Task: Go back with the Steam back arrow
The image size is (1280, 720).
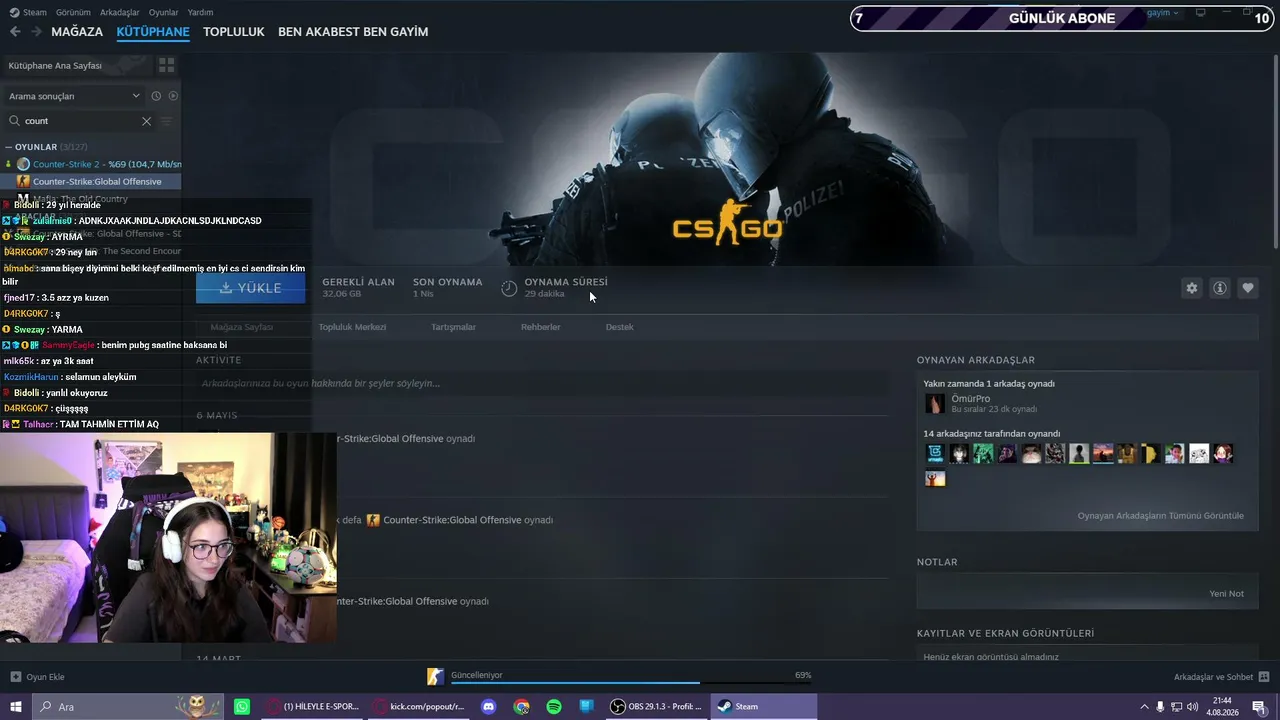Action: [x=15, y=32]
